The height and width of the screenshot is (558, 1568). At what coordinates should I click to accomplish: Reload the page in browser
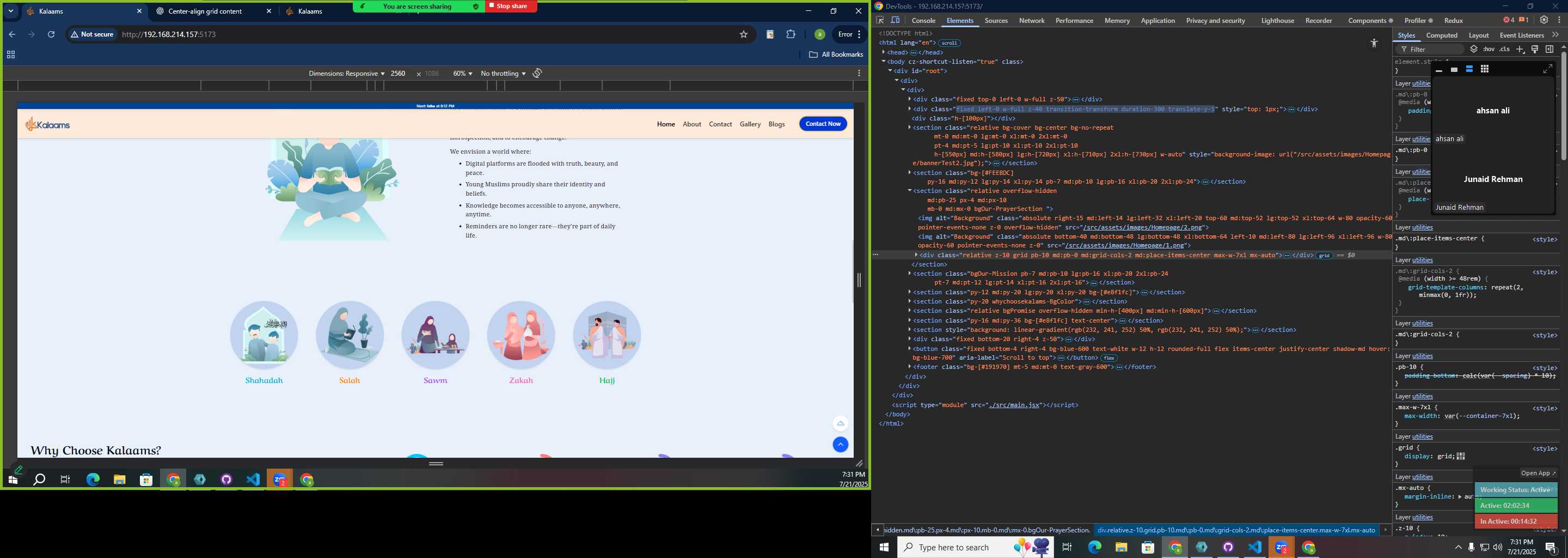click(x=51, y=35)
